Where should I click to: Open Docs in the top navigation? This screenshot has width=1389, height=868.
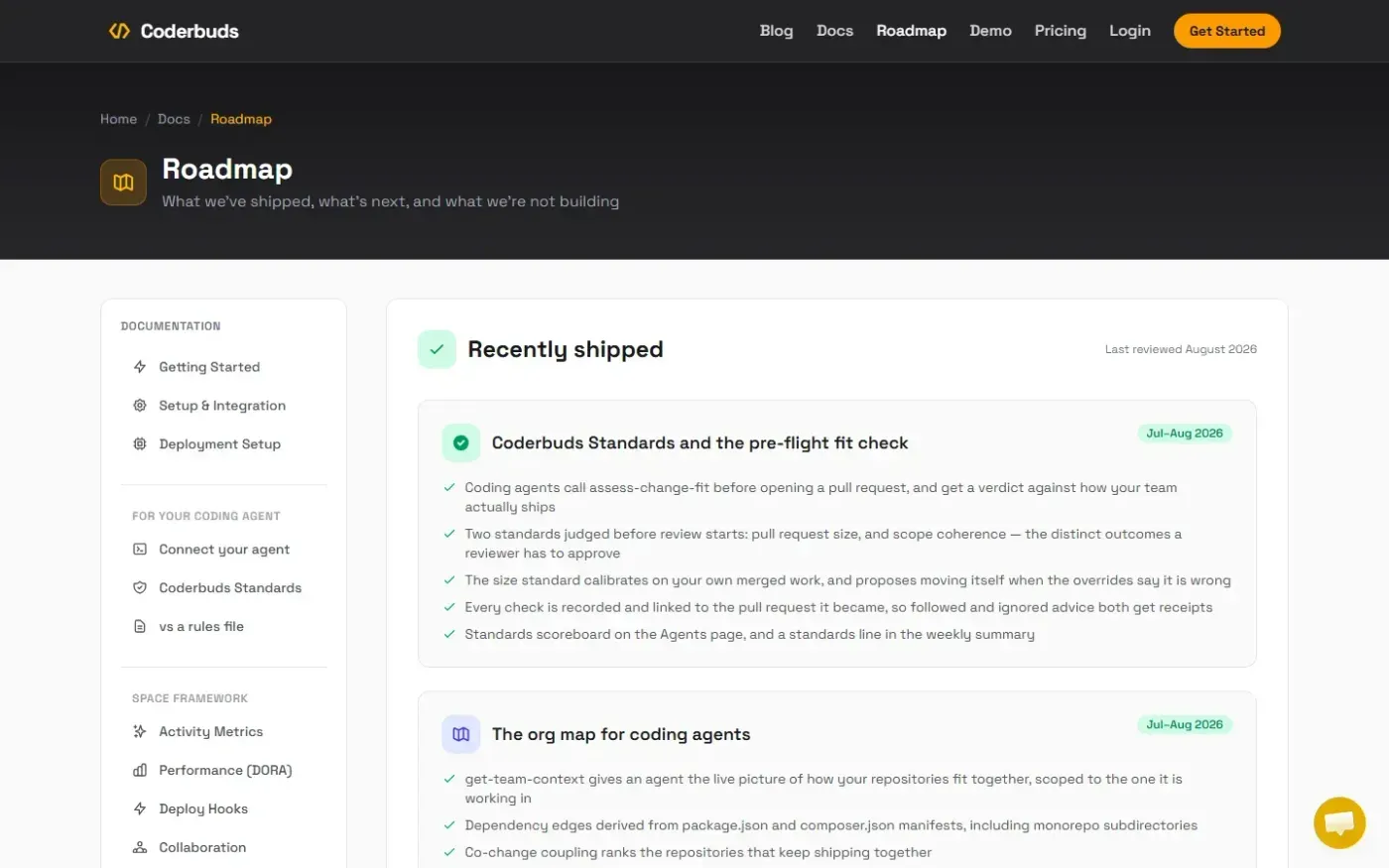pos(834,31)
